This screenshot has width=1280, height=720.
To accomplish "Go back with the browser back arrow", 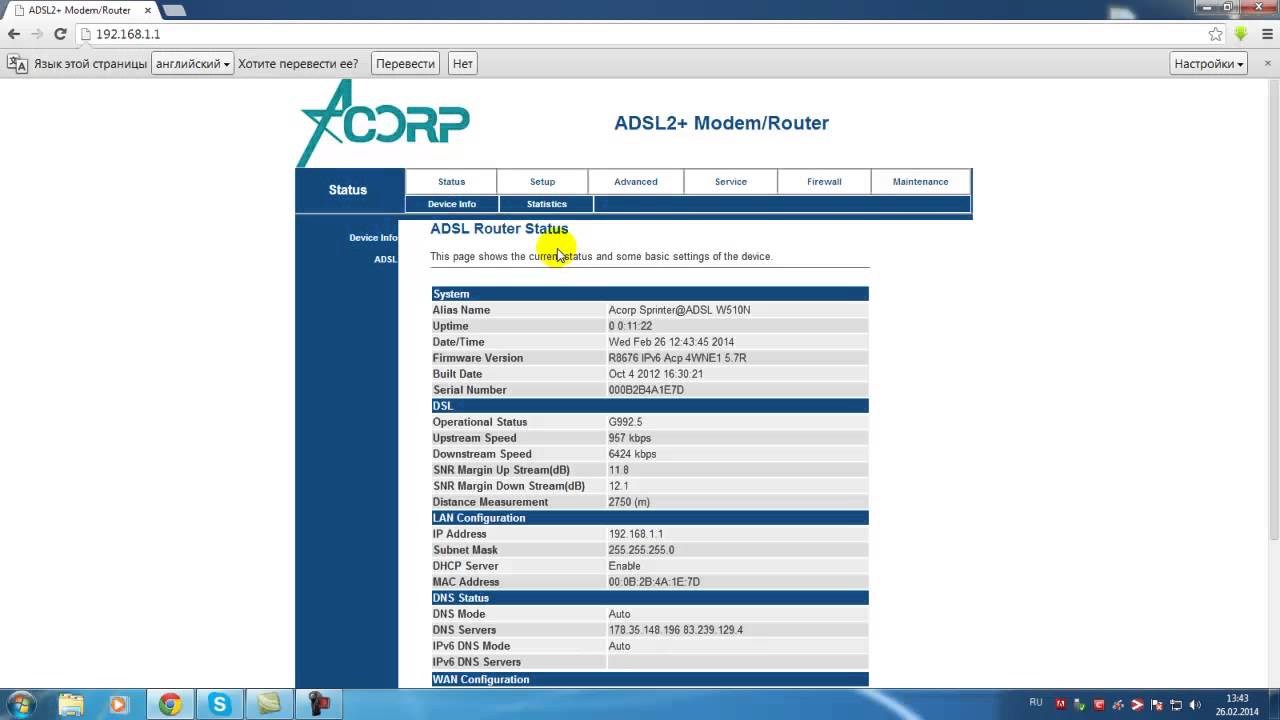I will 14,34.
